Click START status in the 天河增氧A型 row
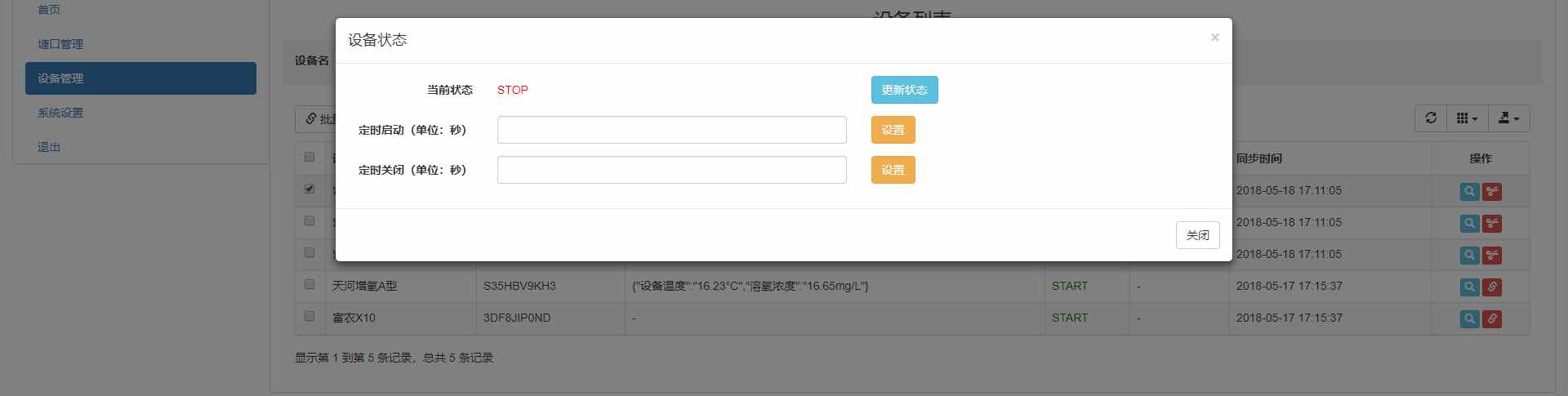 [1070, 286]
